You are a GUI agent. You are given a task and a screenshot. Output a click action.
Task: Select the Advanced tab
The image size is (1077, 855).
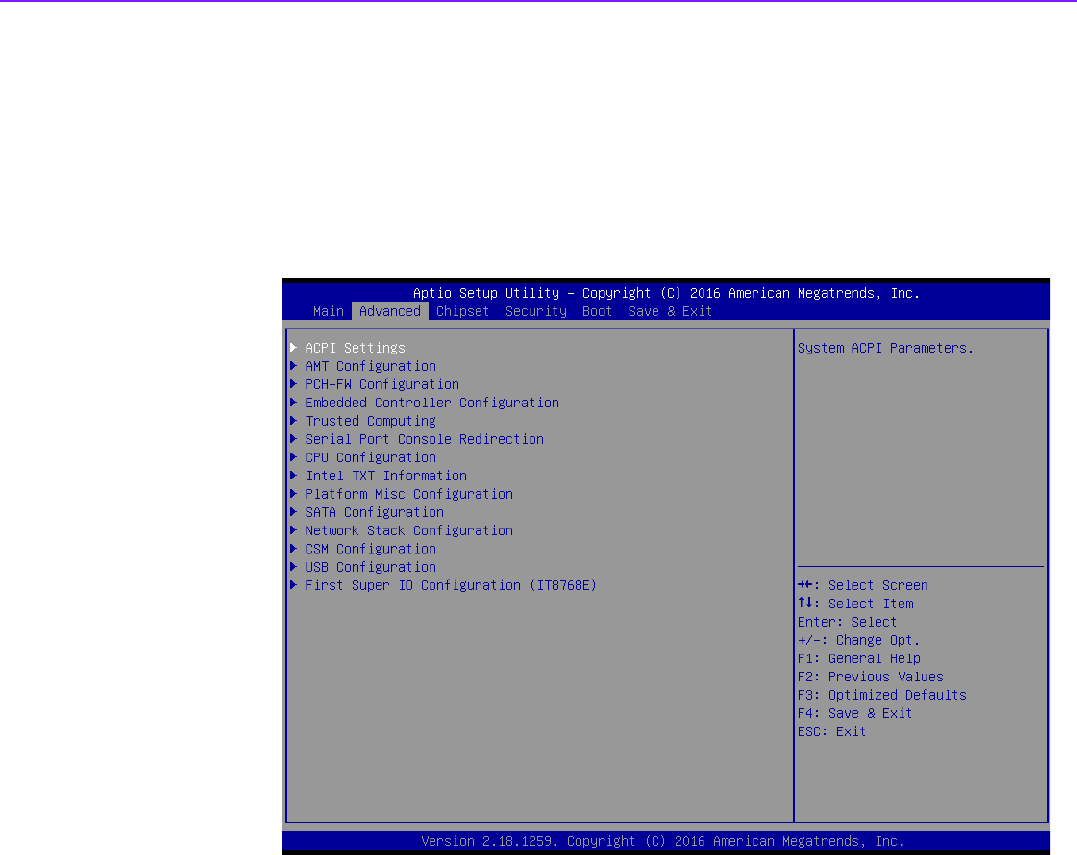pyautogui.click(x=390, y=311)
